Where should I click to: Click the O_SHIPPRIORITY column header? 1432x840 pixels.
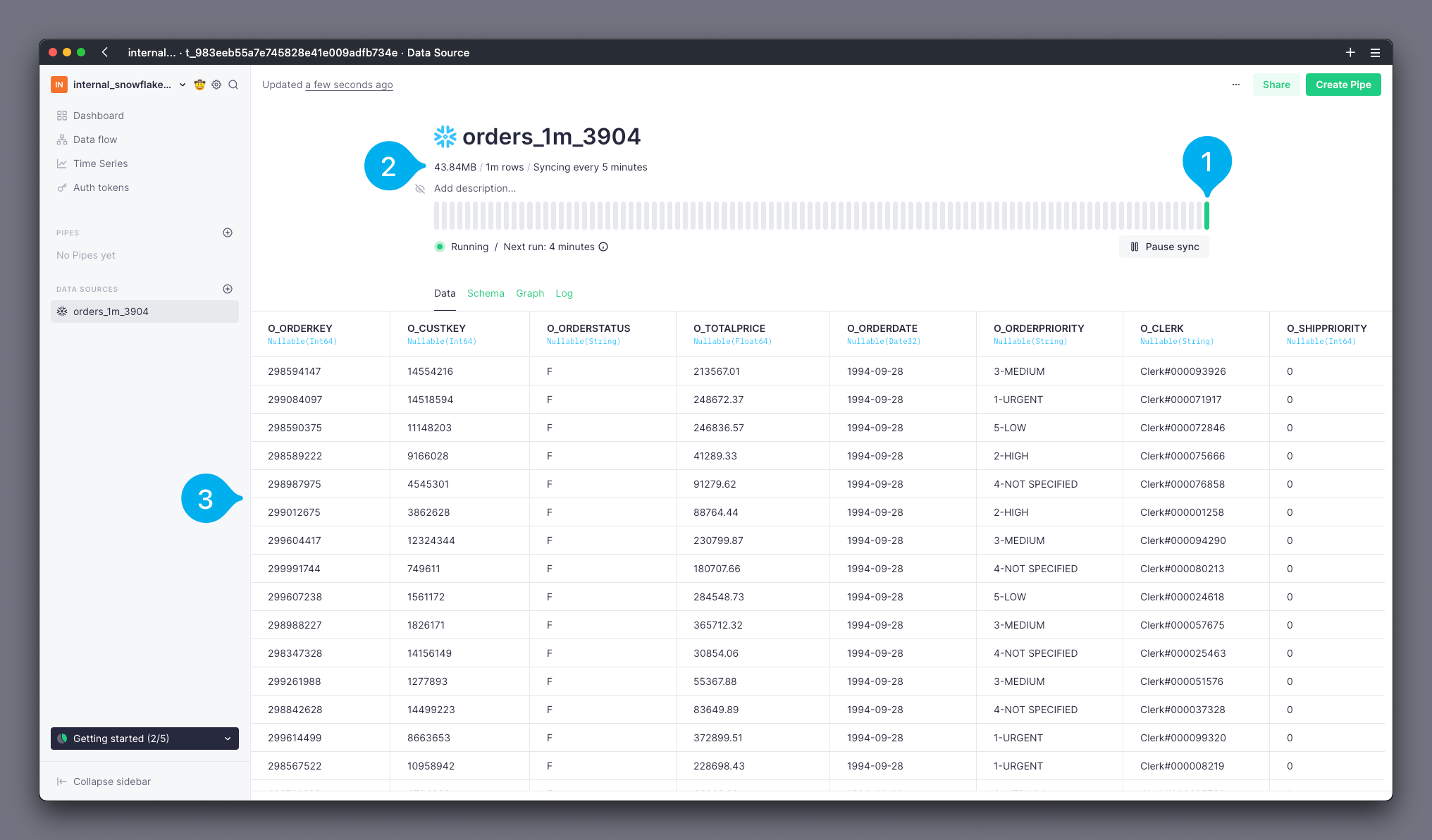point(1331,334)
